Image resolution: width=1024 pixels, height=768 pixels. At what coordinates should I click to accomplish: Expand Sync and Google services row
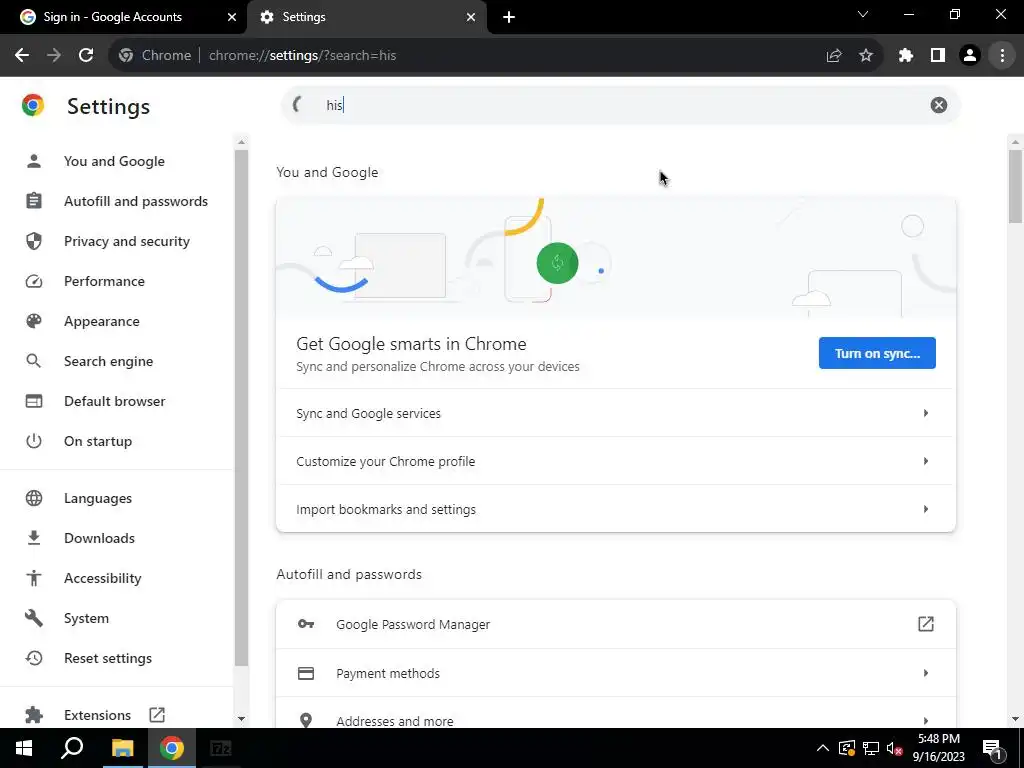pos(616,413)
